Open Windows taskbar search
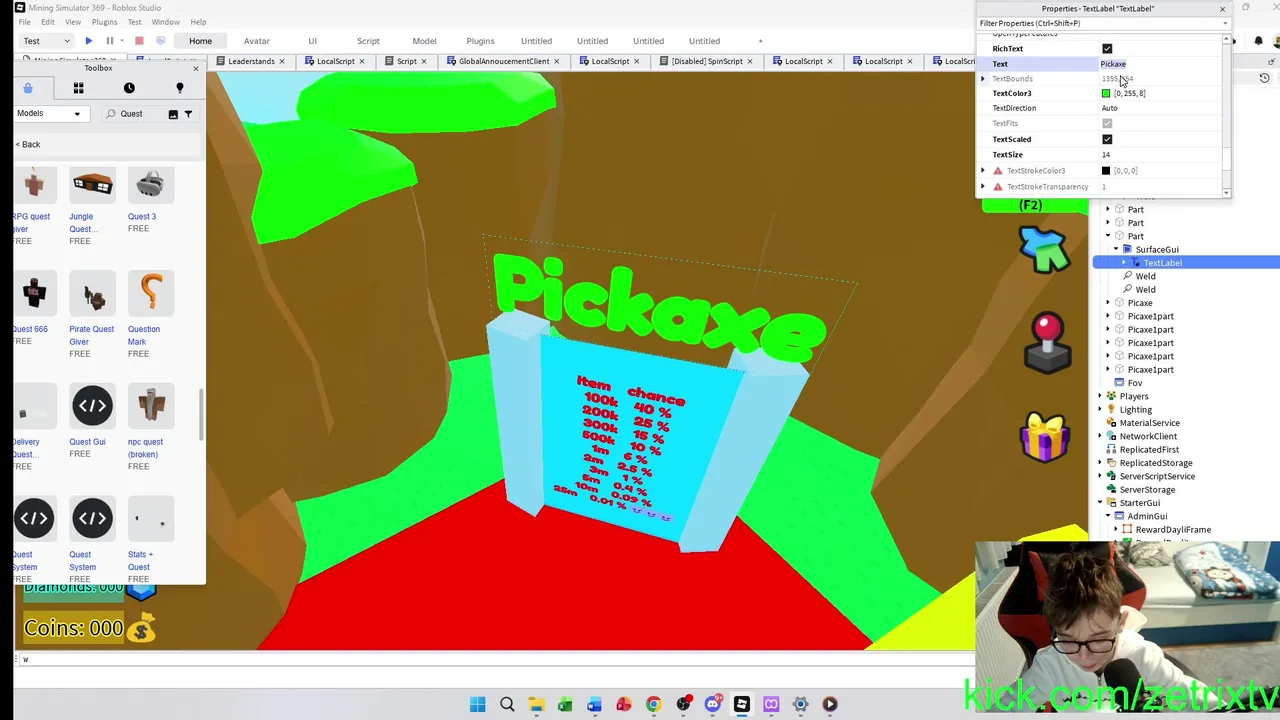The image size is (1280, 720). click(x=507, y=704)
